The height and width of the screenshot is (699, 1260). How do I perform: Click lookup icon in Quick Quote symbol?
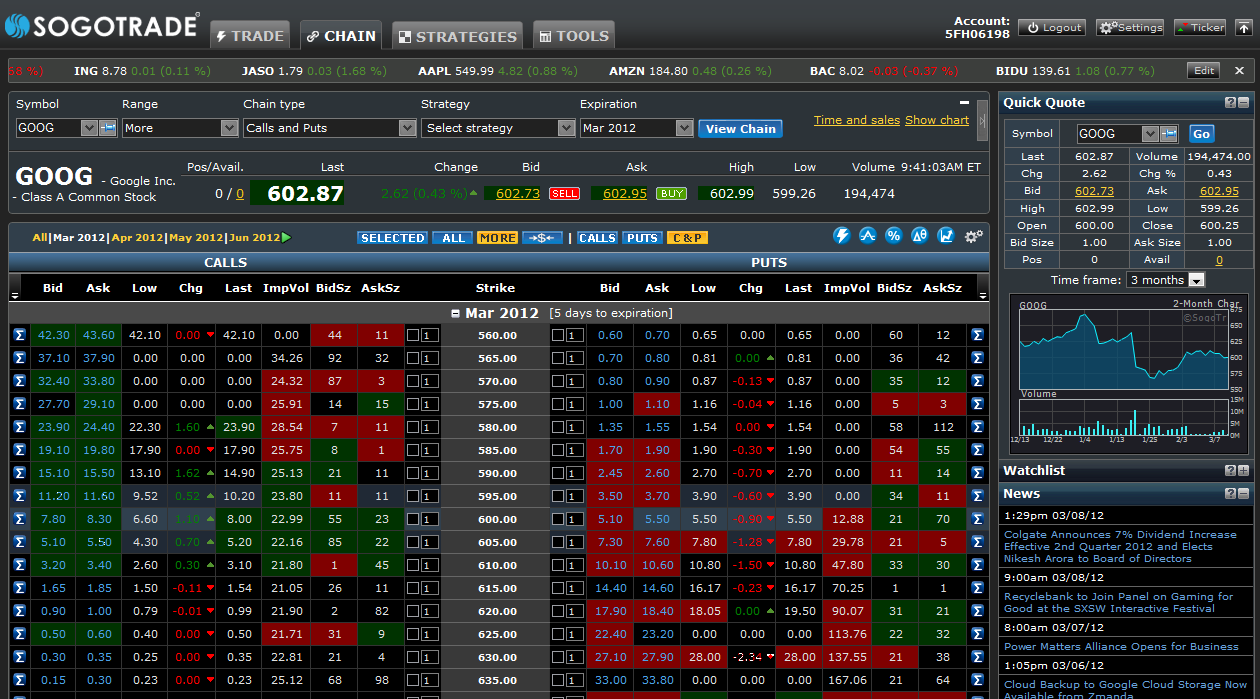point(1168,134)
